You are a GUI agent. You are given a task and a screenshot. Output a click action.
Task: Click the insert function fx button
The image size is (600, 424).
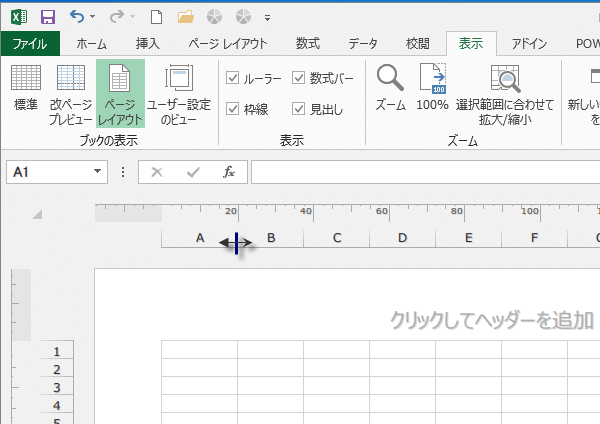pyautogui.click(x=228, y=172)
